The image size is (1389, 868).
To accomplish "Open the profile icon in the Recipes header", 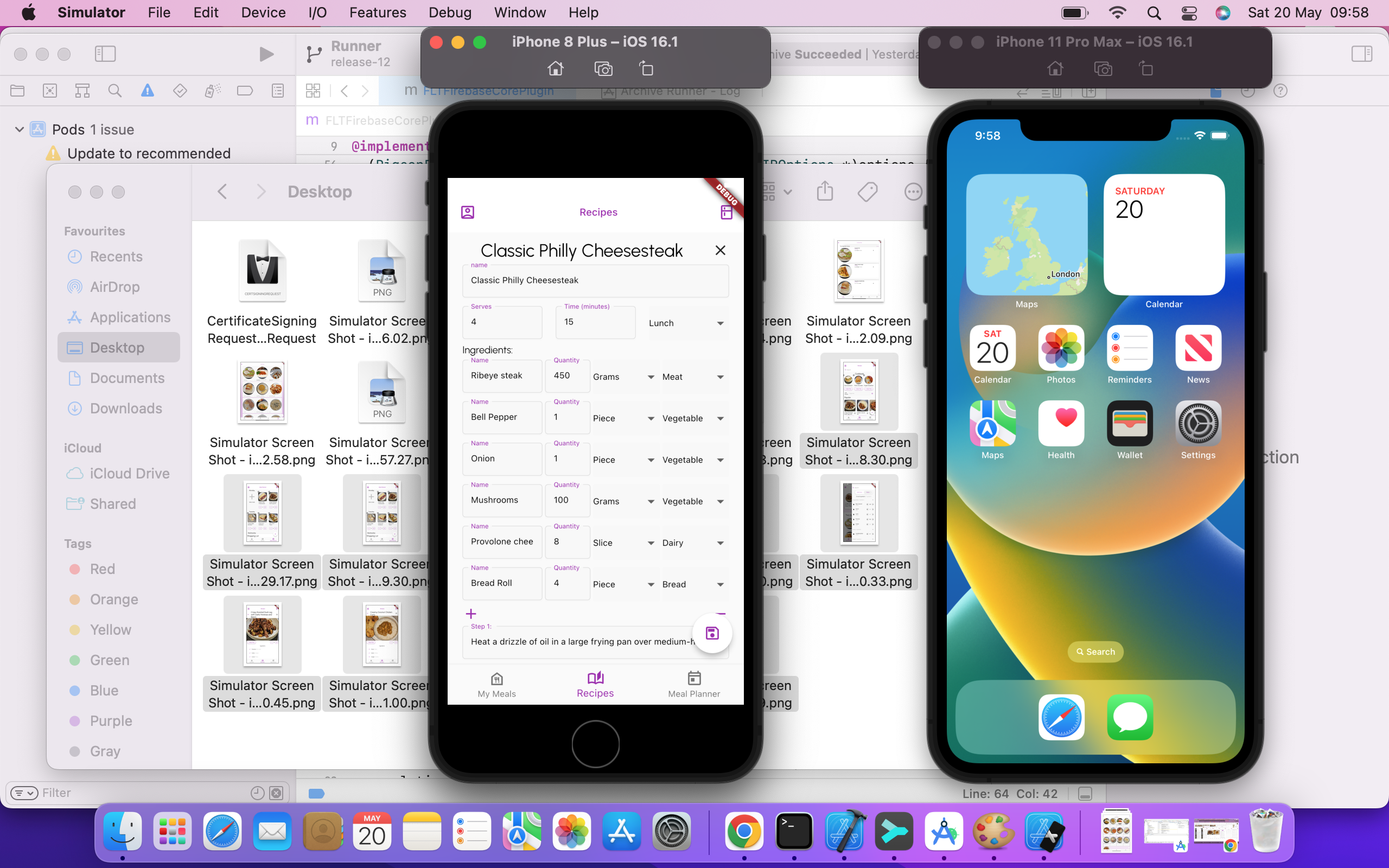I will 467,213.
